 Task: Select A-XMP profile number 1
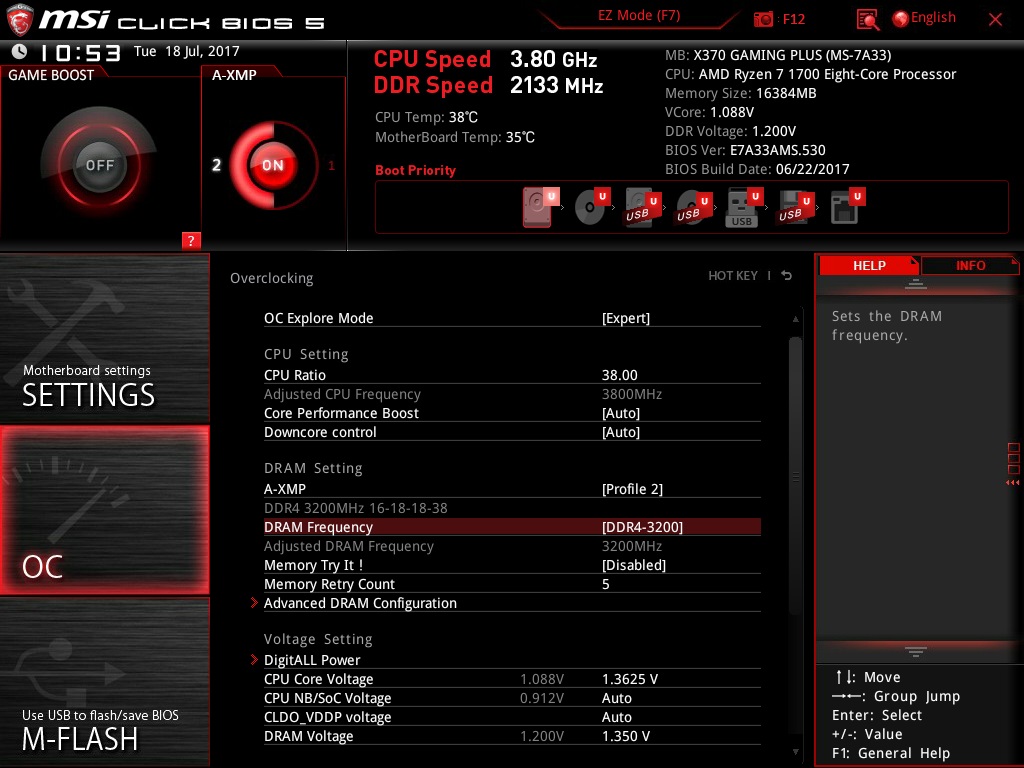tap(331, 165)
